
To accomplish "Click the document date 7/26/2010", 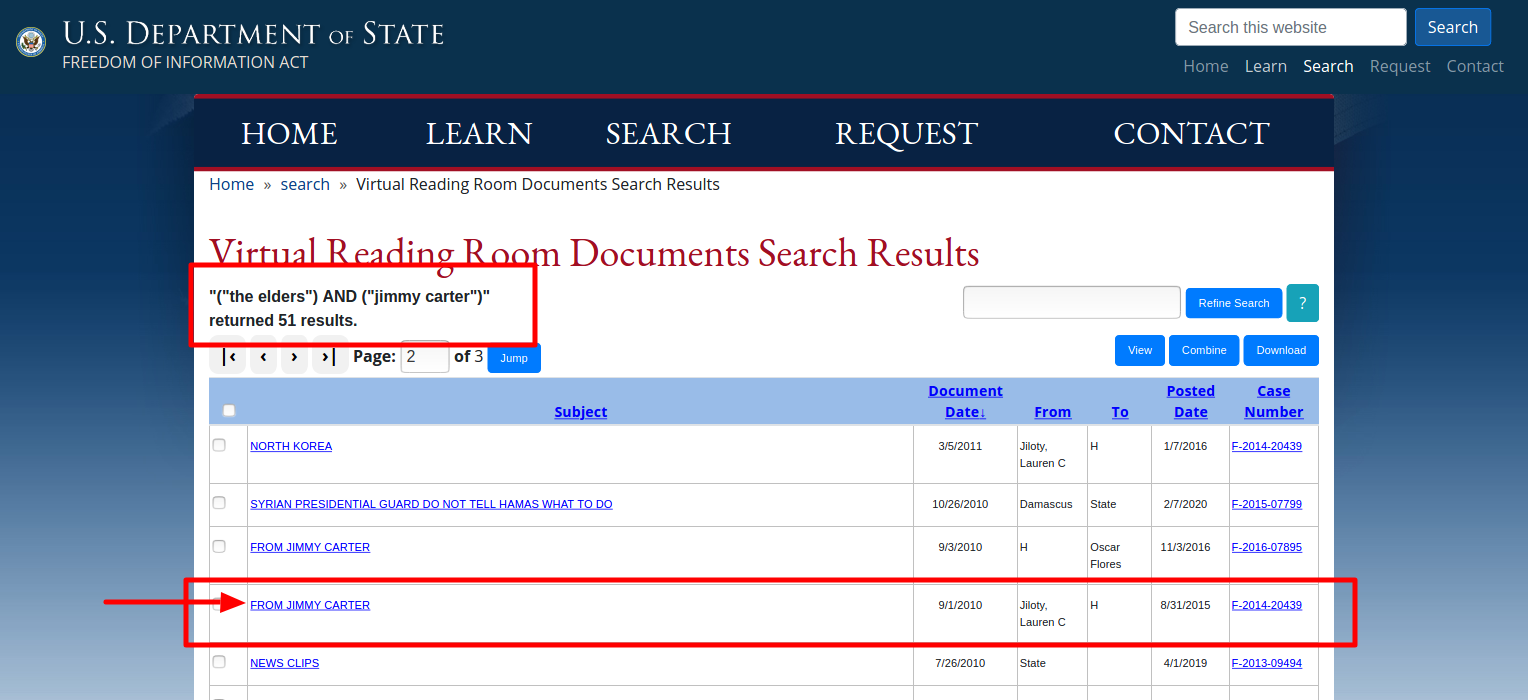I will (x=960, y=663).
